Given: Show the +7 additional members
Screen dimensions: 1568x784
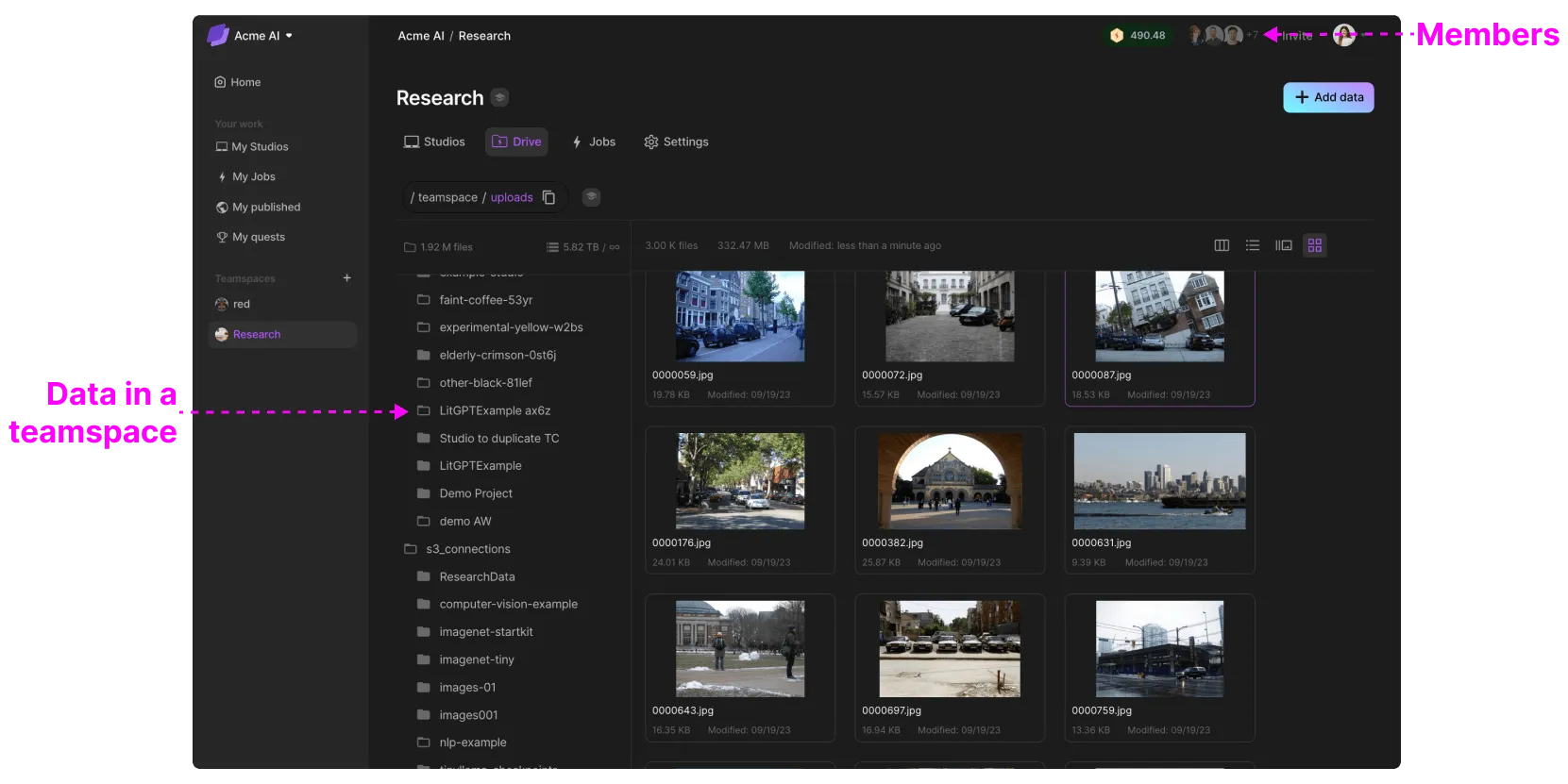Looking at the screenshot, I should pyautogui.click(x=1252, y=35).
